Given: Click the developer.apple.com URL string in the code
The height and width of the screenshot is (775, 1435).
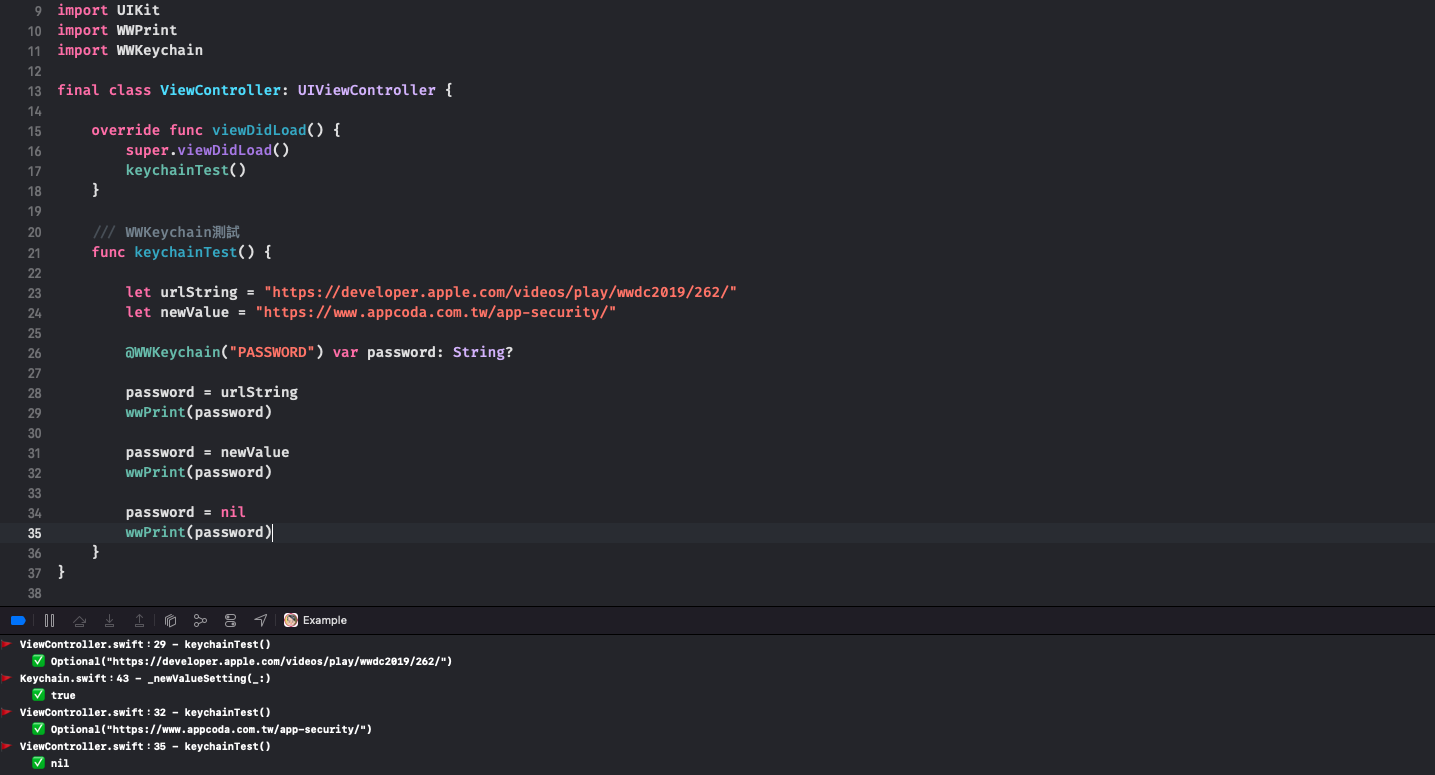Looking at the screenshot, I should pos(500,292).
